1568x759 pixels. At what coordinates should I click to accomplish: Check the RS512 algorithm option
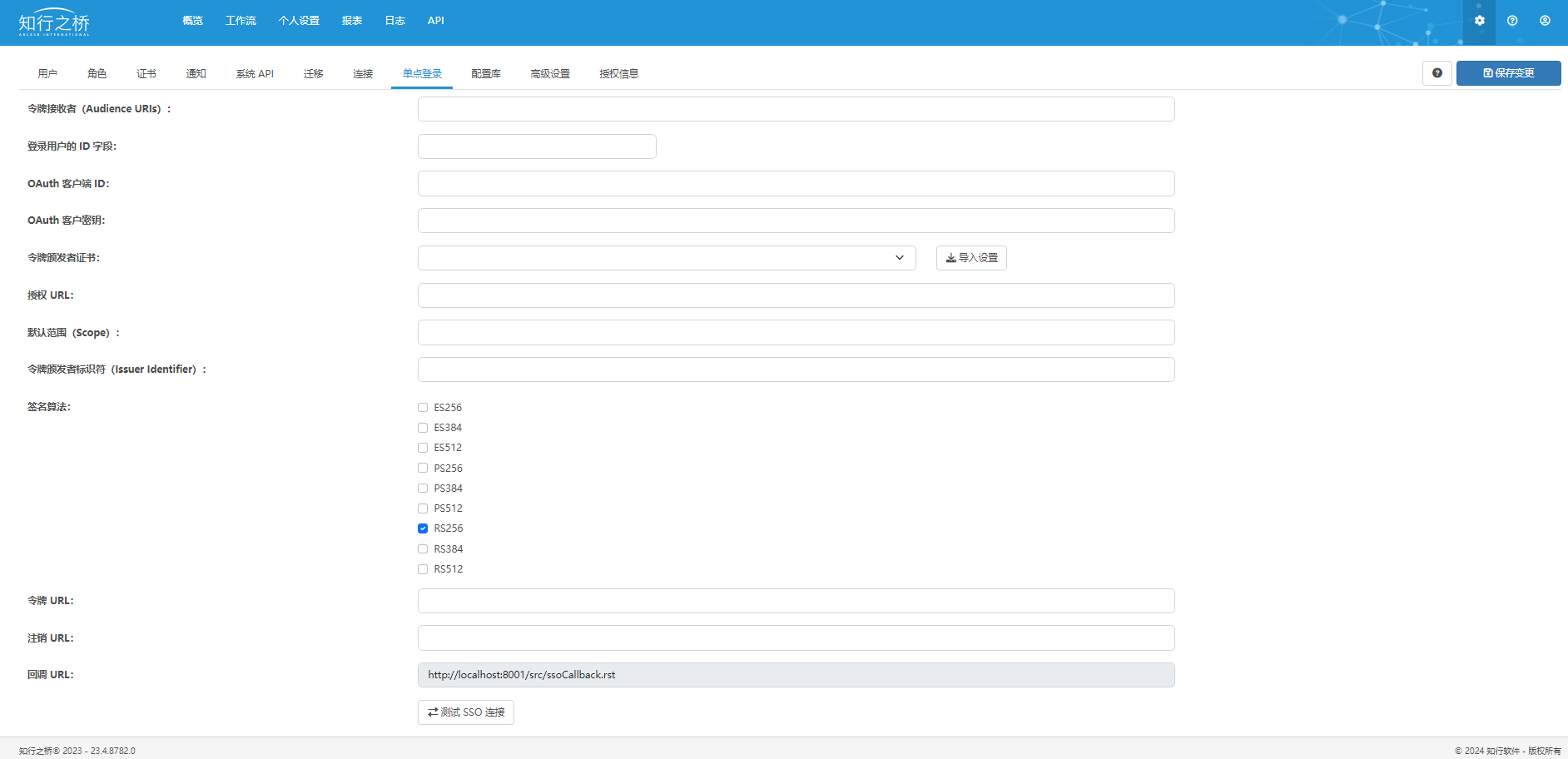423,569
